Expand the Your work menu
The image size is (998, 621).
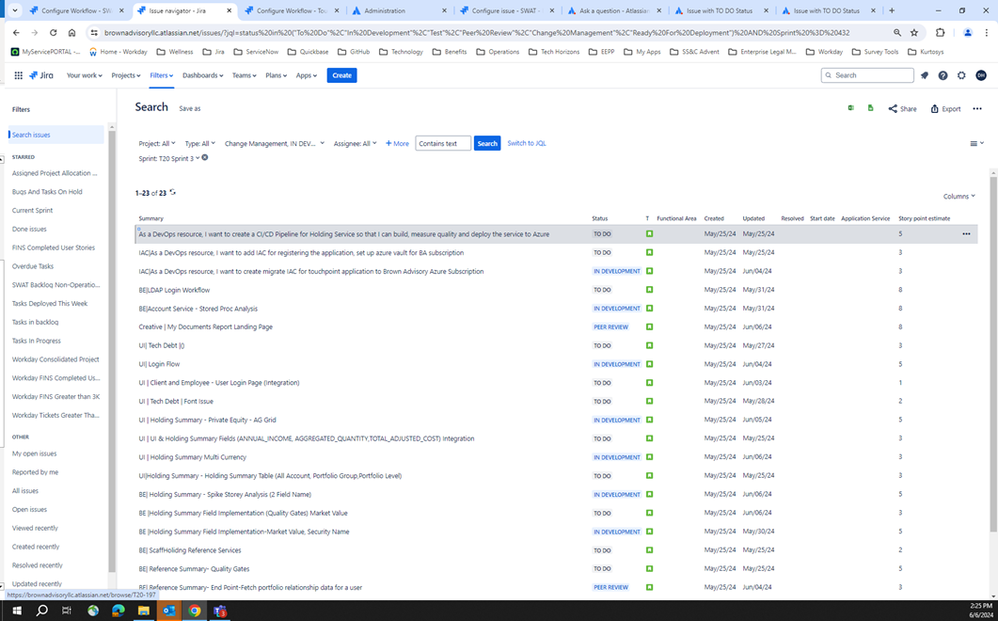click(84, 75)
